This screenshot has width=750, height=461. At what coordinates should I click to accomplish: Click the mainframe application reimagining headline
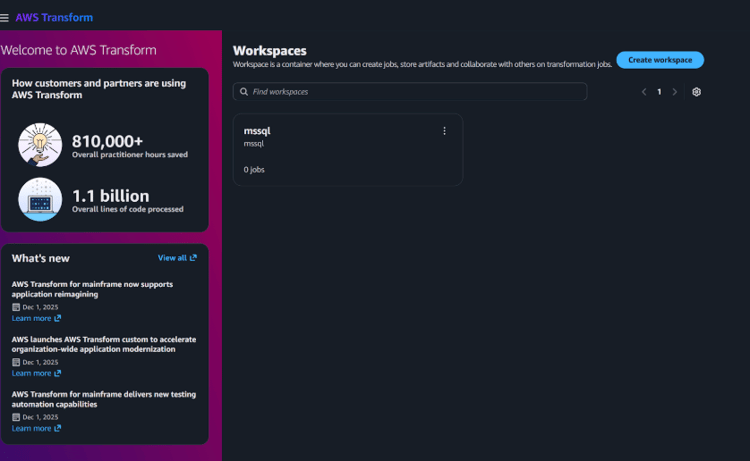click(92, 289)
